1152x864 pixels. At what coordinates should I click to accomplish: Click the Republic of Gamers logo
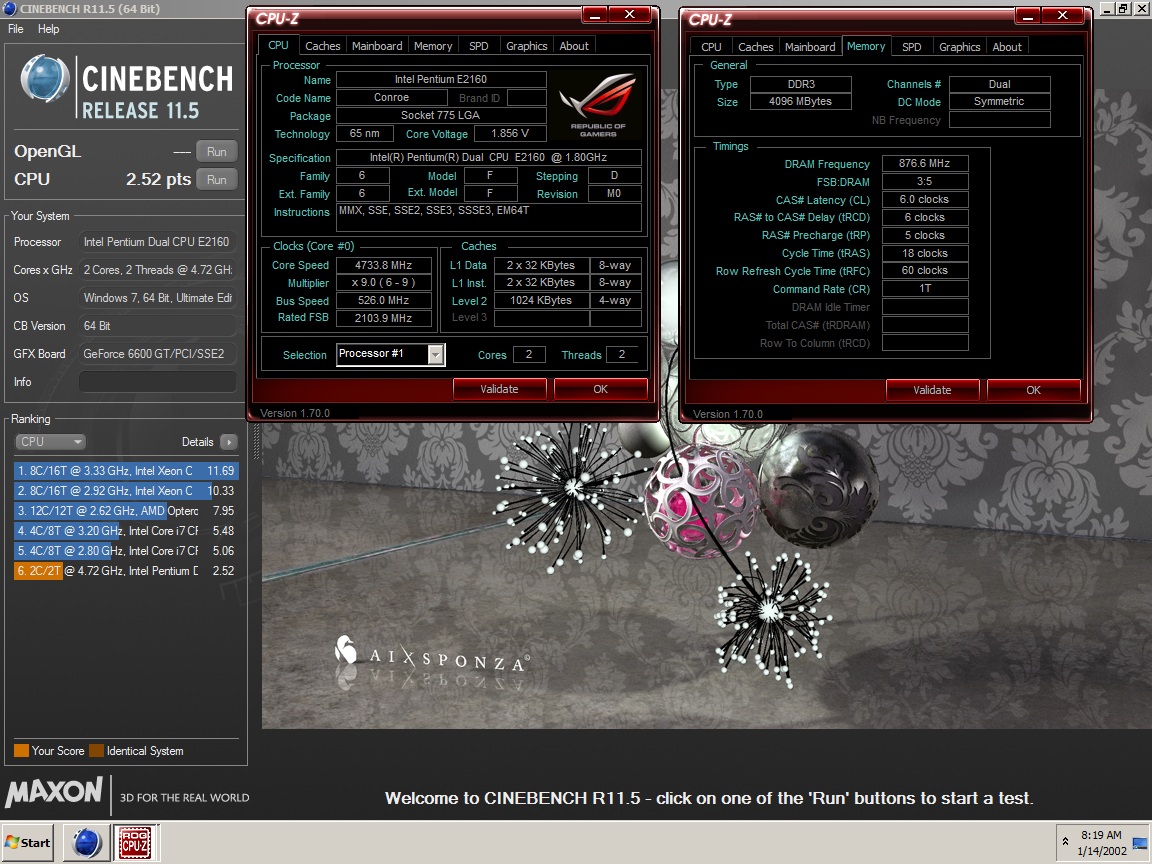(597, 104)
